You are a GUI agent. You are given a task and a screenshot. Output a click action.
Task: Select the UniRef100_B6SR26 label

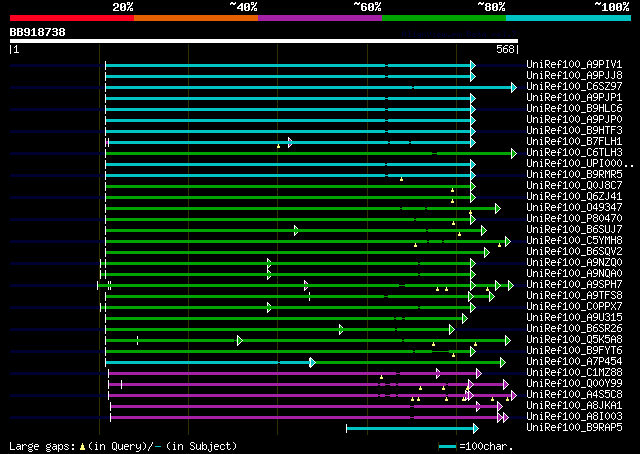pyautogui.click(x=574, y=329)
